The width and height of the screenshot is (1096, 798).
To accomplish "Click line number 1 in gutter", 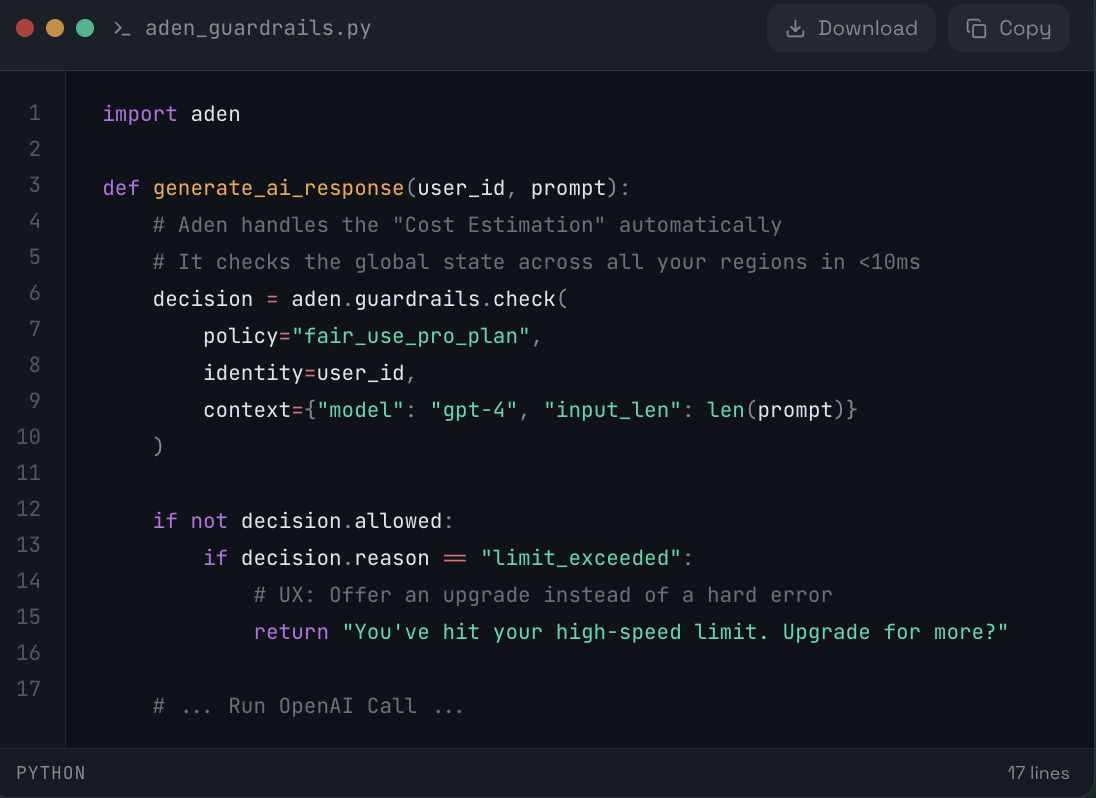I will click(35, 113).
